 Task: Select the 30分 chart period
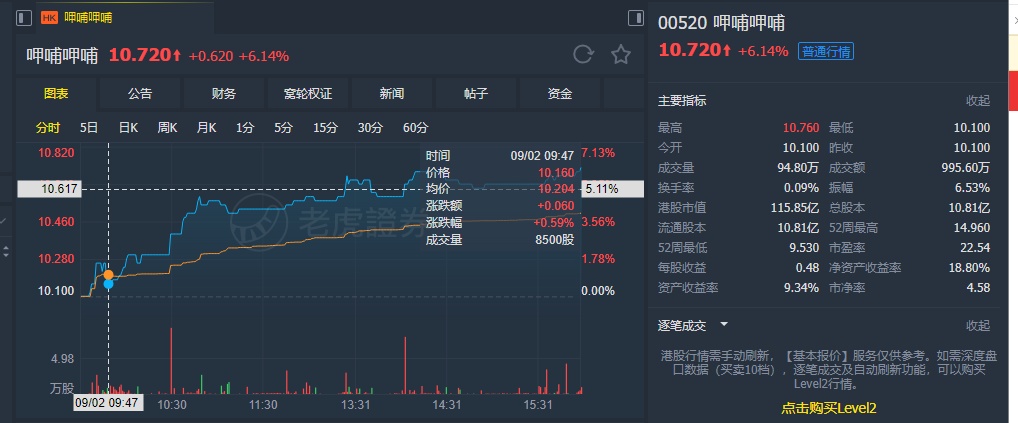370,128
